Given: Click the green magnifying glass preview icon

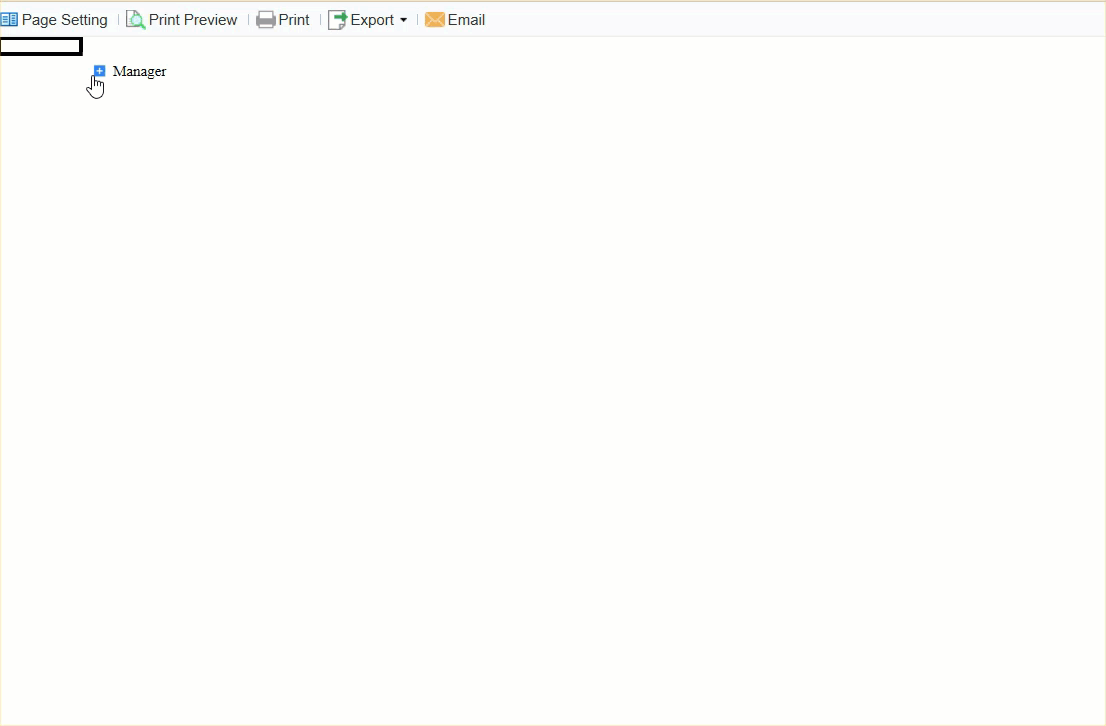Looking at the screenshot, I should pyautogui.click(x=135, y=19).
